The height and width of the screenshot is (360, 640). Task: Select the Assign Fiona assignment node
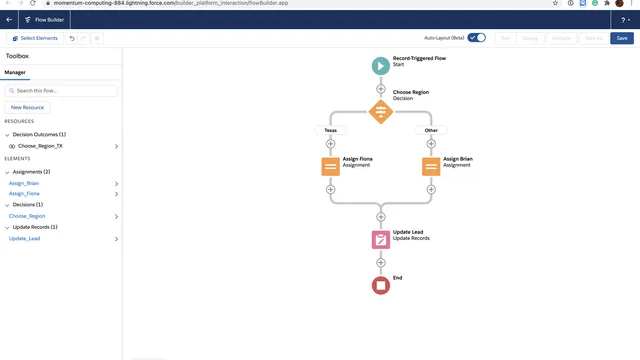331,167
